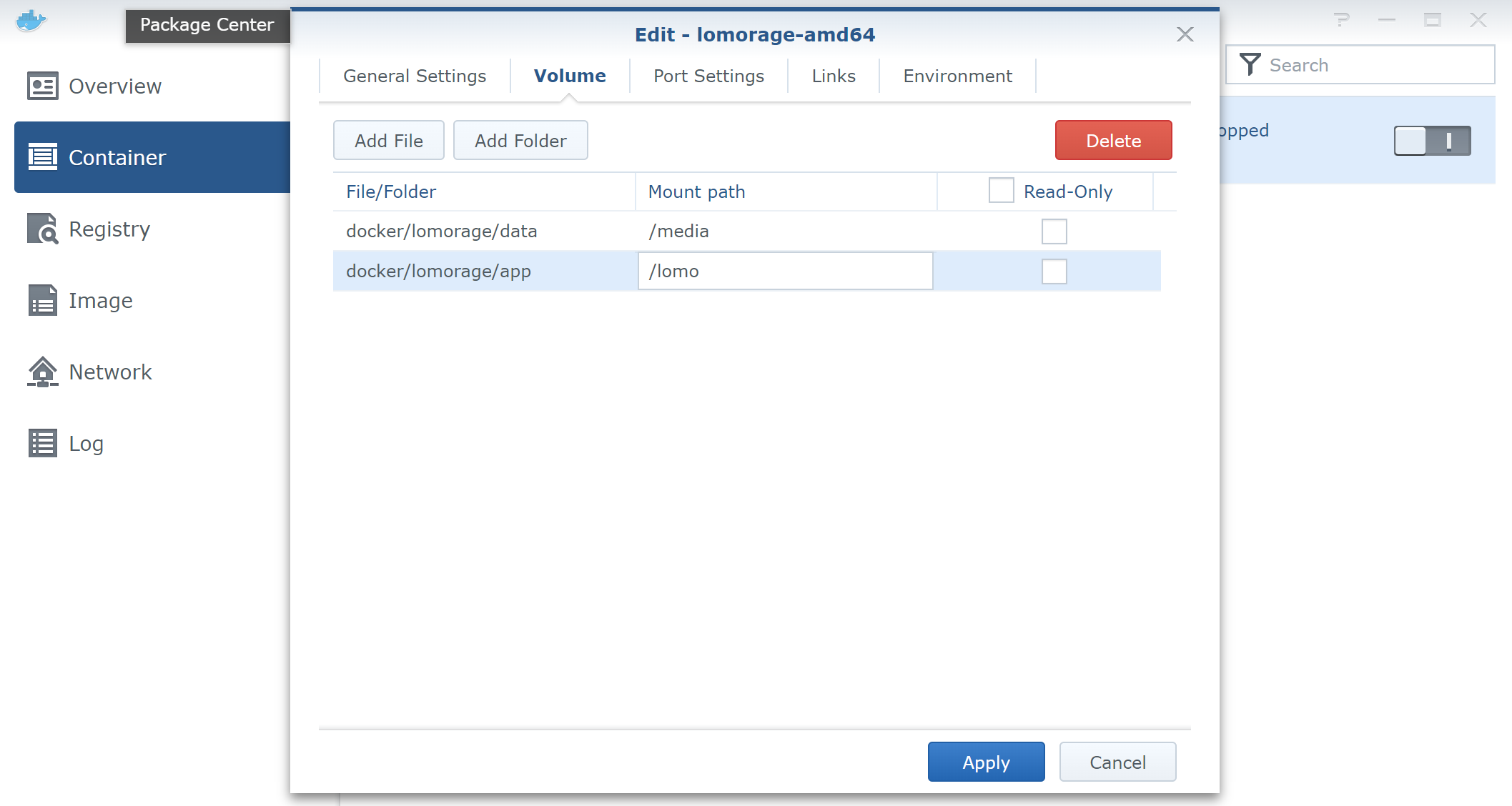Enable Read-Only for docker/lomorage/app

[x=1054, y=272]
